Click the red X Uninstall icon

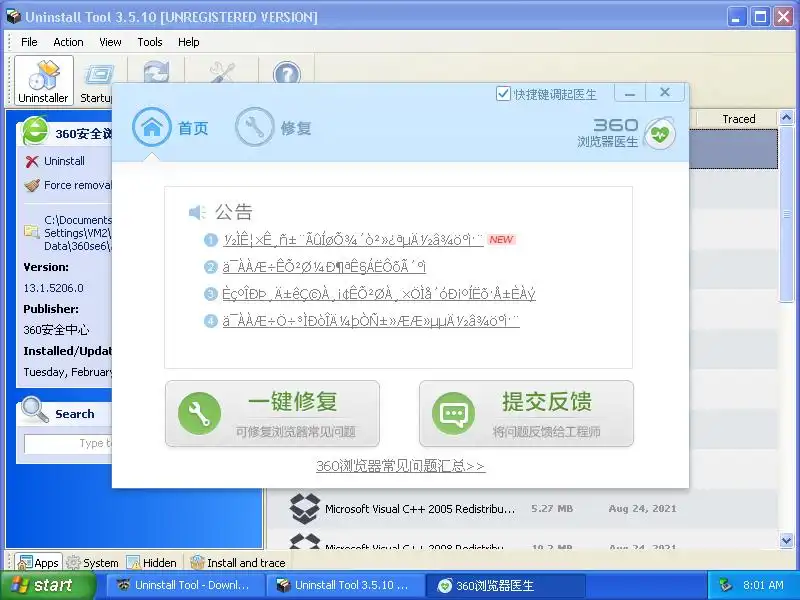click(x=32, y=162)
